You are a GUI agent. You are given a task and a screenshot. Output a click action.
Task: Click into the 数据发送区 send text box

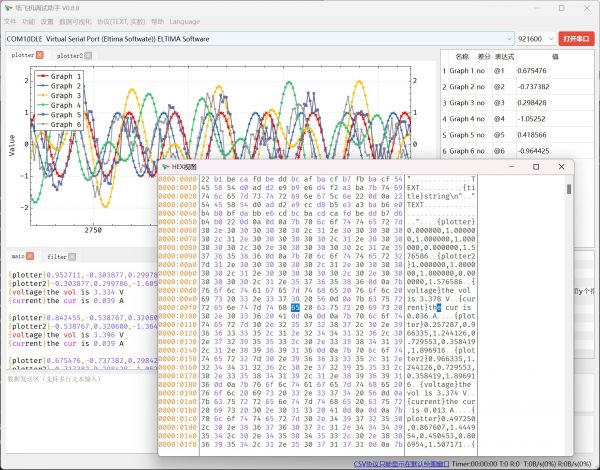click(x=80, y=411)
